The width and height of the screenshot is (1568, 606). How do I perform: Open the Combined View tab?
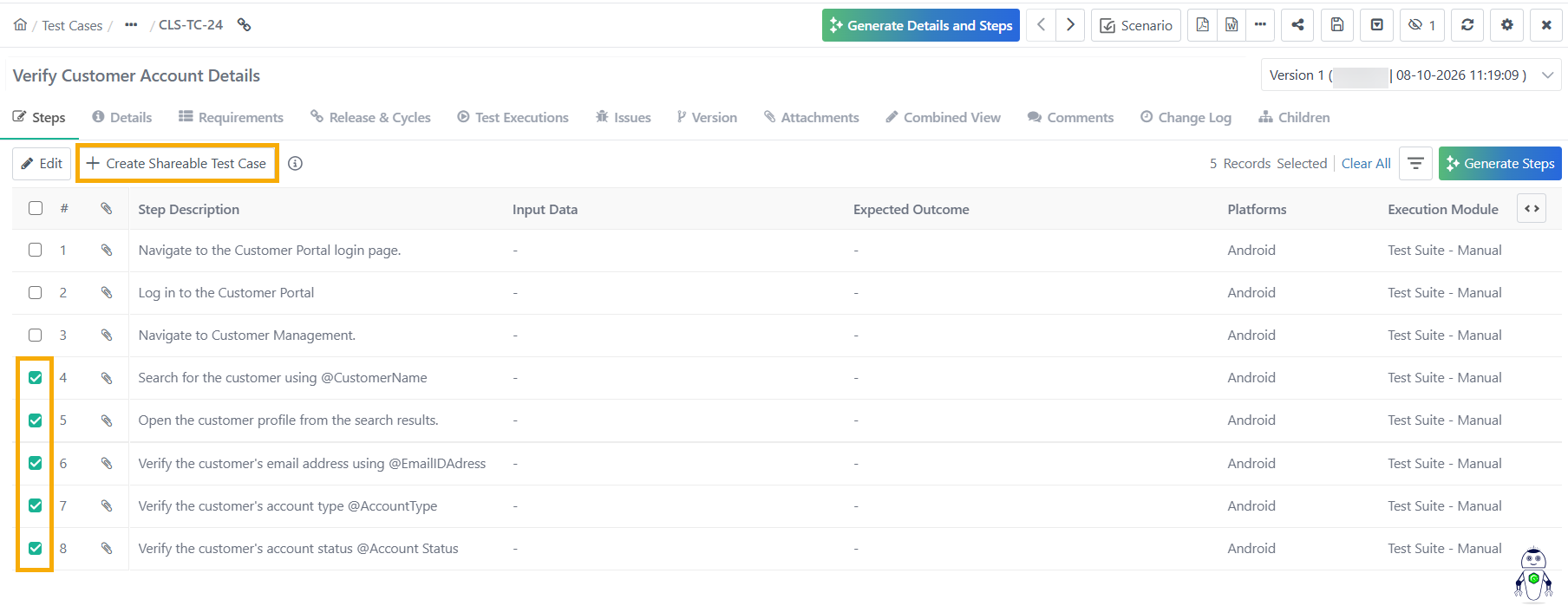[x=943, y=118]
